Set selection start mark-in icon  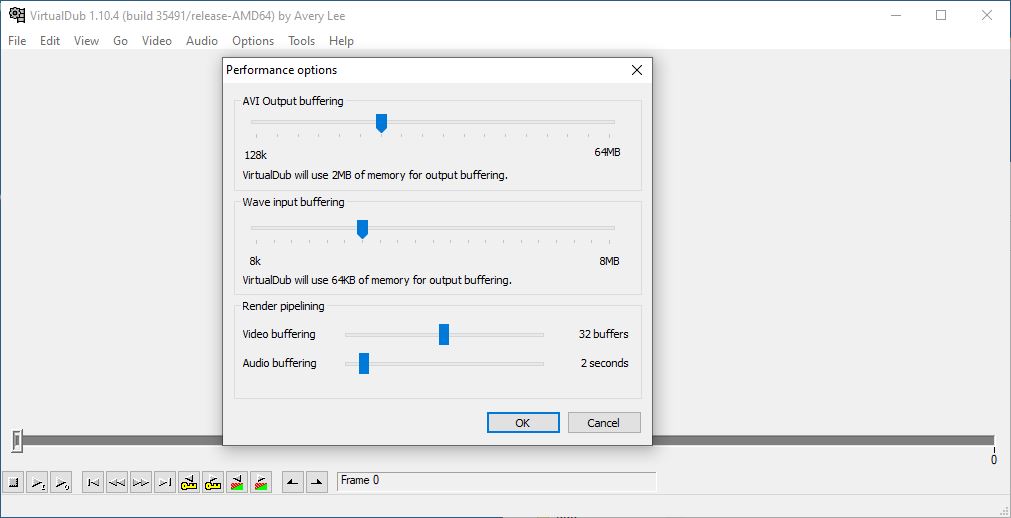pos(293,482)
